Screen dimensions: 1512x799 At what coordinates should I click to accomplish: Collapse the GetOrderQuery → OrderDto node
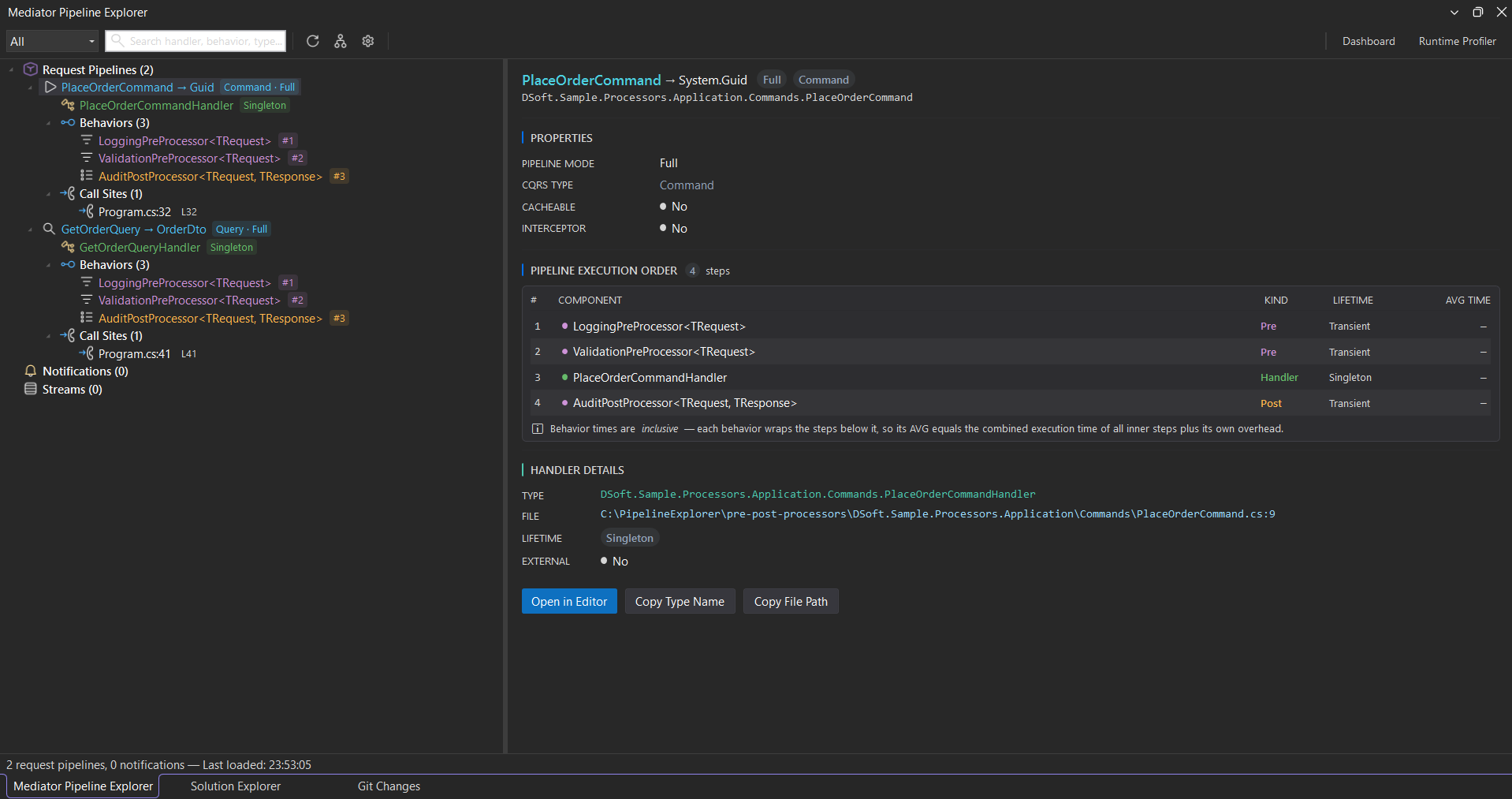pyautogui.click(x=31, y=230)
